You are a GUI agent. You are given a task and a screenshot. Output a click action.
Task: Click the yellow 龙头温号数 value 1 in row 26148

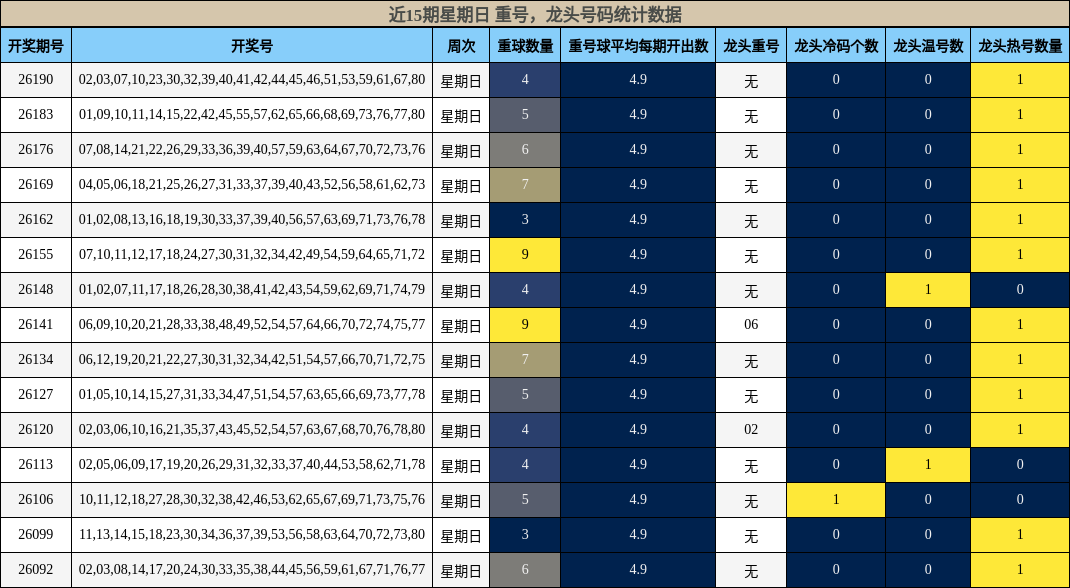pos(928,290)
